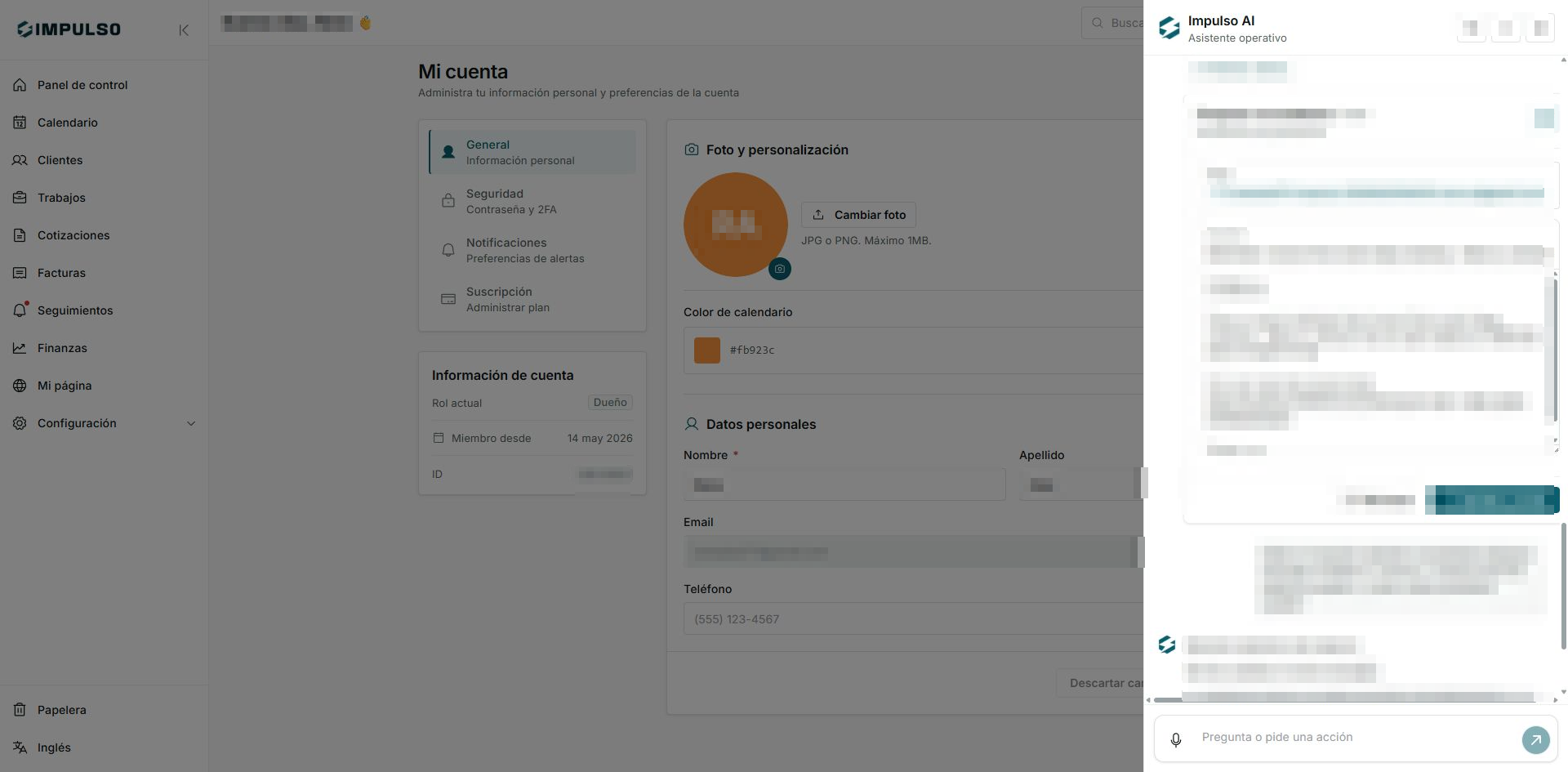
Task: Click the Cotizaciones document icon
Action: [x=20, y=235]
